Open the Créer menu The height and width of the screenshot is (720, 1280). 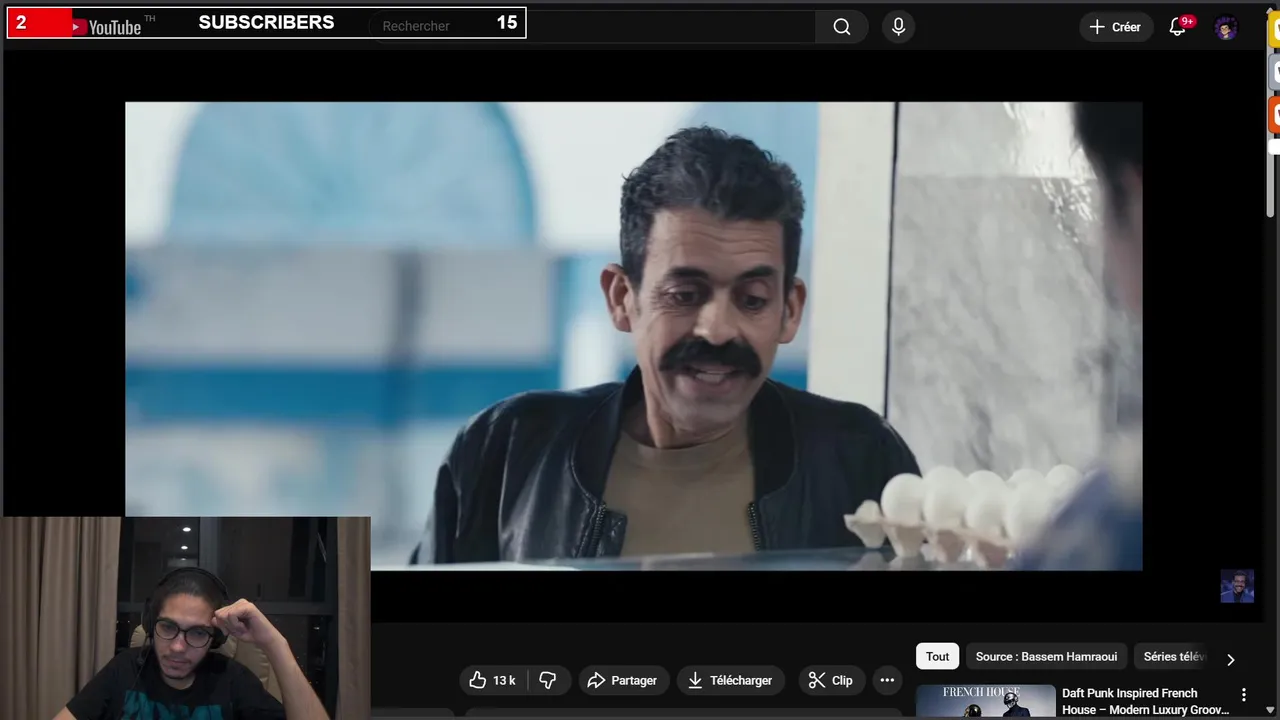pyautogui.click(x=1116, y=27)
